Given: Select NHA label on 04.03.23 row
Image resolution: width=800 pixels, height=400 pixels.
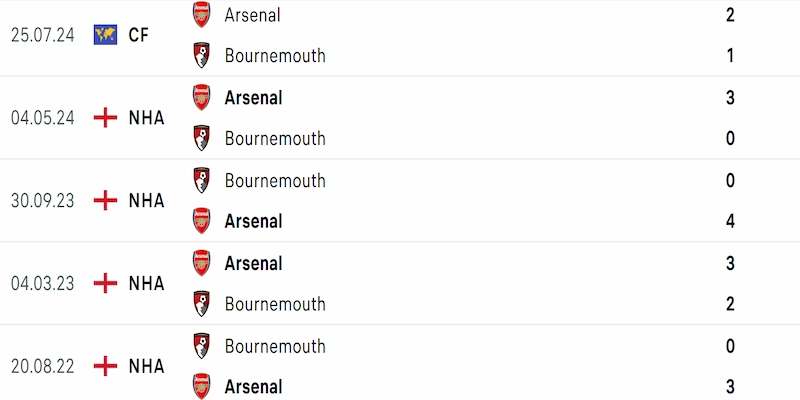Looking at the screenshot, I should click(x=146, y=283).
